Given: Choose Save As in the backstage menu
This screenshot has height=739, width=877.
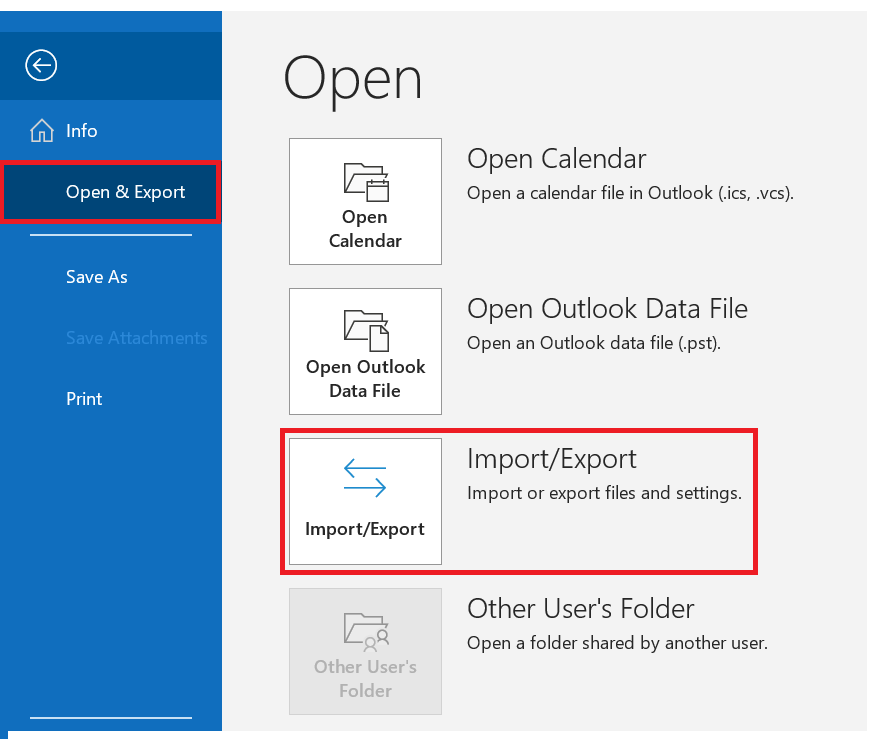Looking at the screenshot, I should tap(97, 277).
